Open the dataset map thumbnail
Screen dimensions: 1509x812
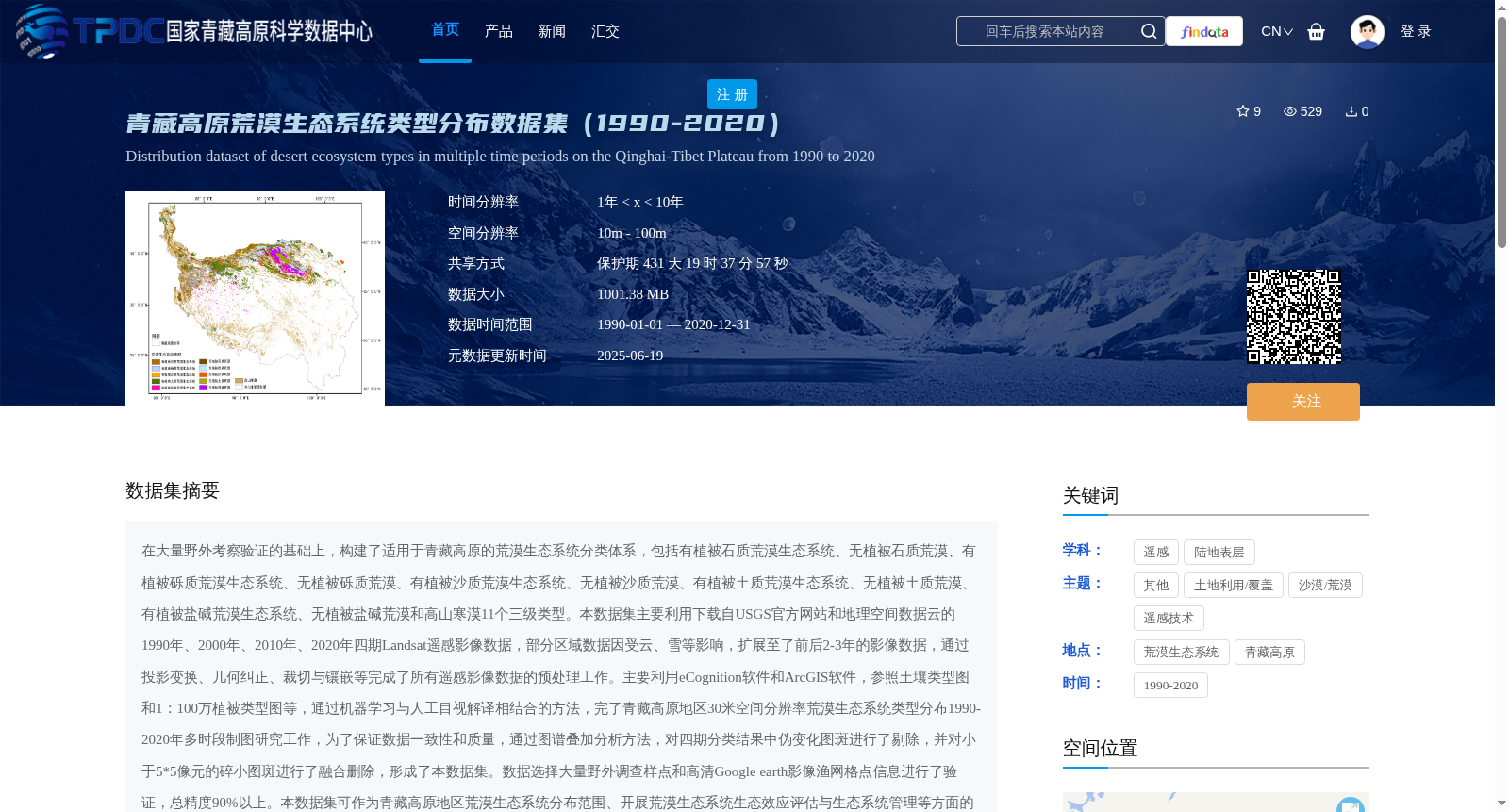pos(255,298)
